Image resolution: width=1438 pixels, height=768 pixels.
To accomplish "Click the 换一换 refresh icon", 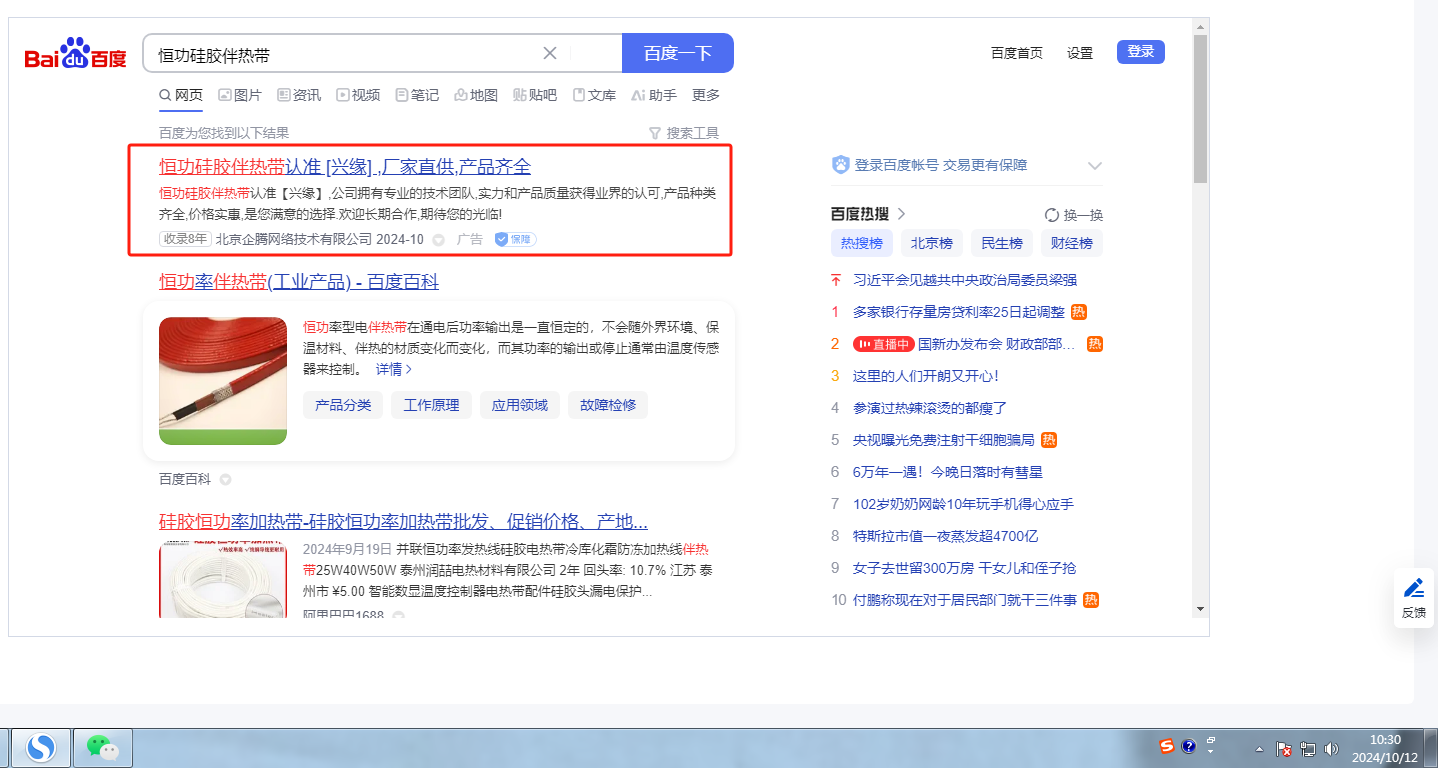I will [1051, 215].
